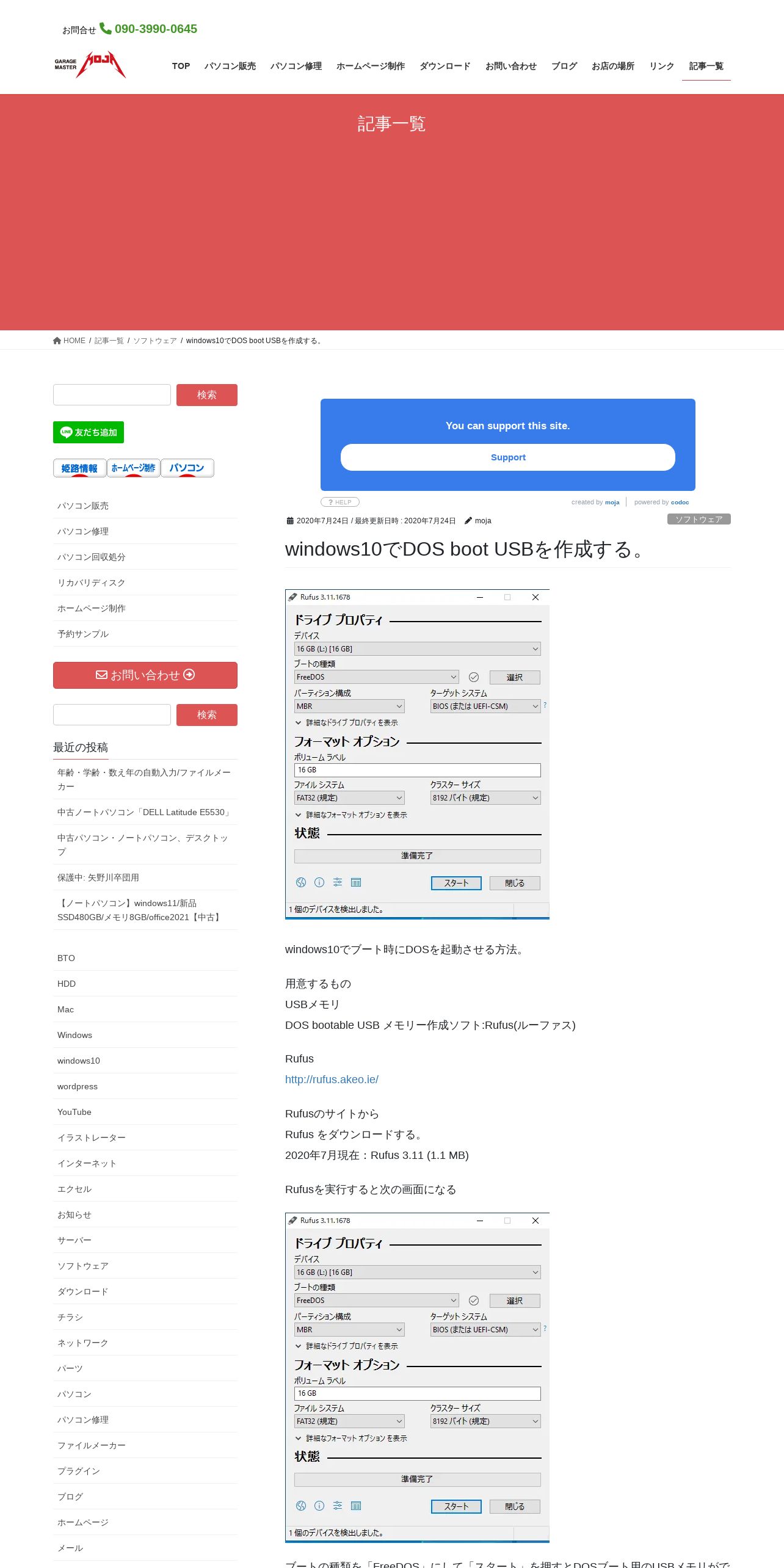The height and width of the screenshot is (1568, 784).
Task: Click the Garage Master MOJA logo
Action: coord(90,64)
